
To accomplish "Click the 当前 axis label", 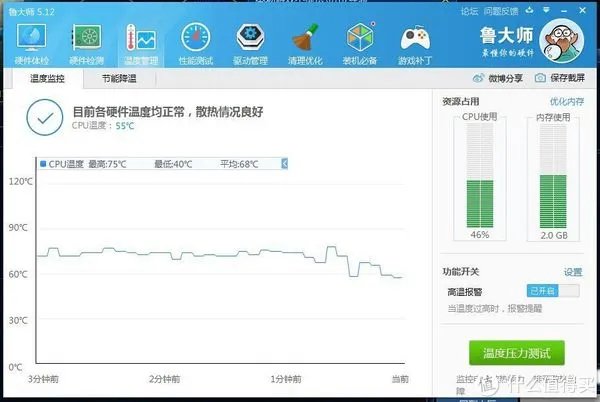I will 400,379.
